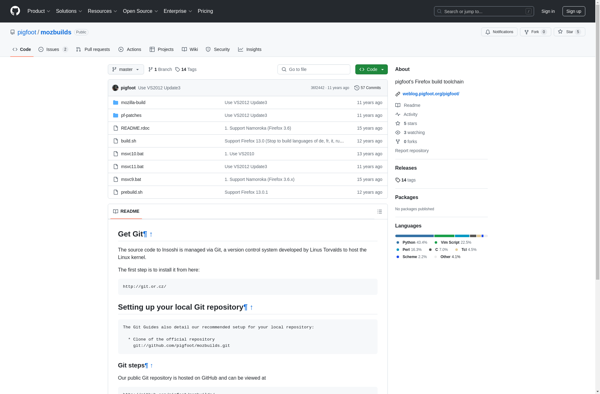Click the branch icon next to 1 Branch
This screenshot has width=600, height=394.
pyautogui.click(x=150, y=69)
